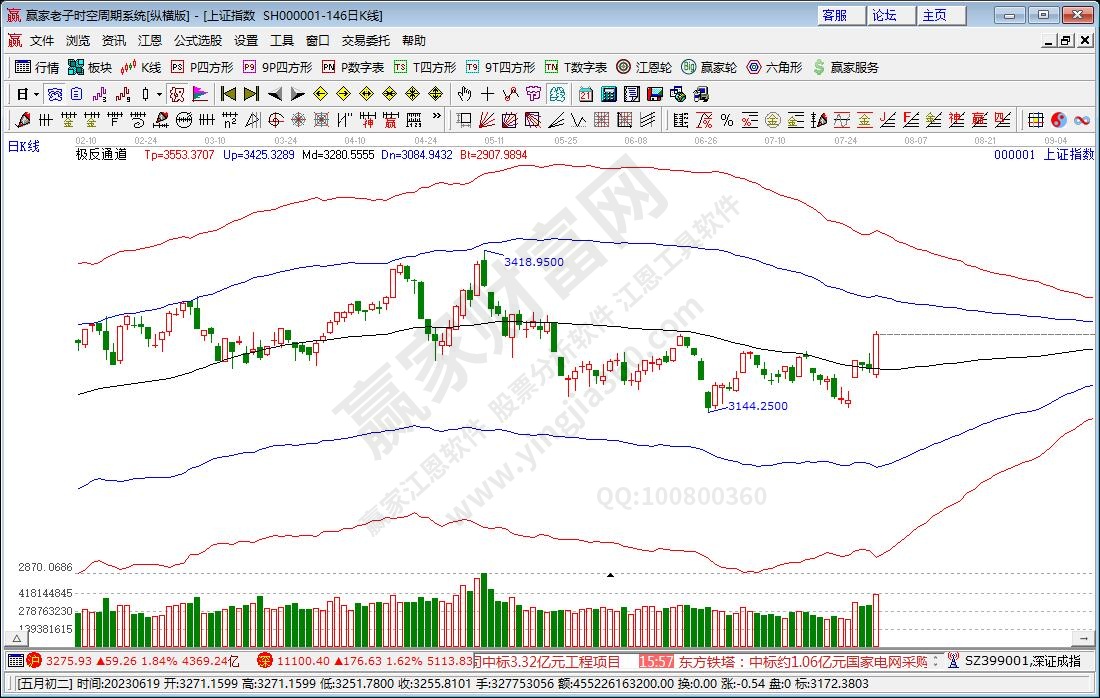1100x698 pixels.
Task: Click the calendar icon in toolbar
Action: click(x=584, y=94)
